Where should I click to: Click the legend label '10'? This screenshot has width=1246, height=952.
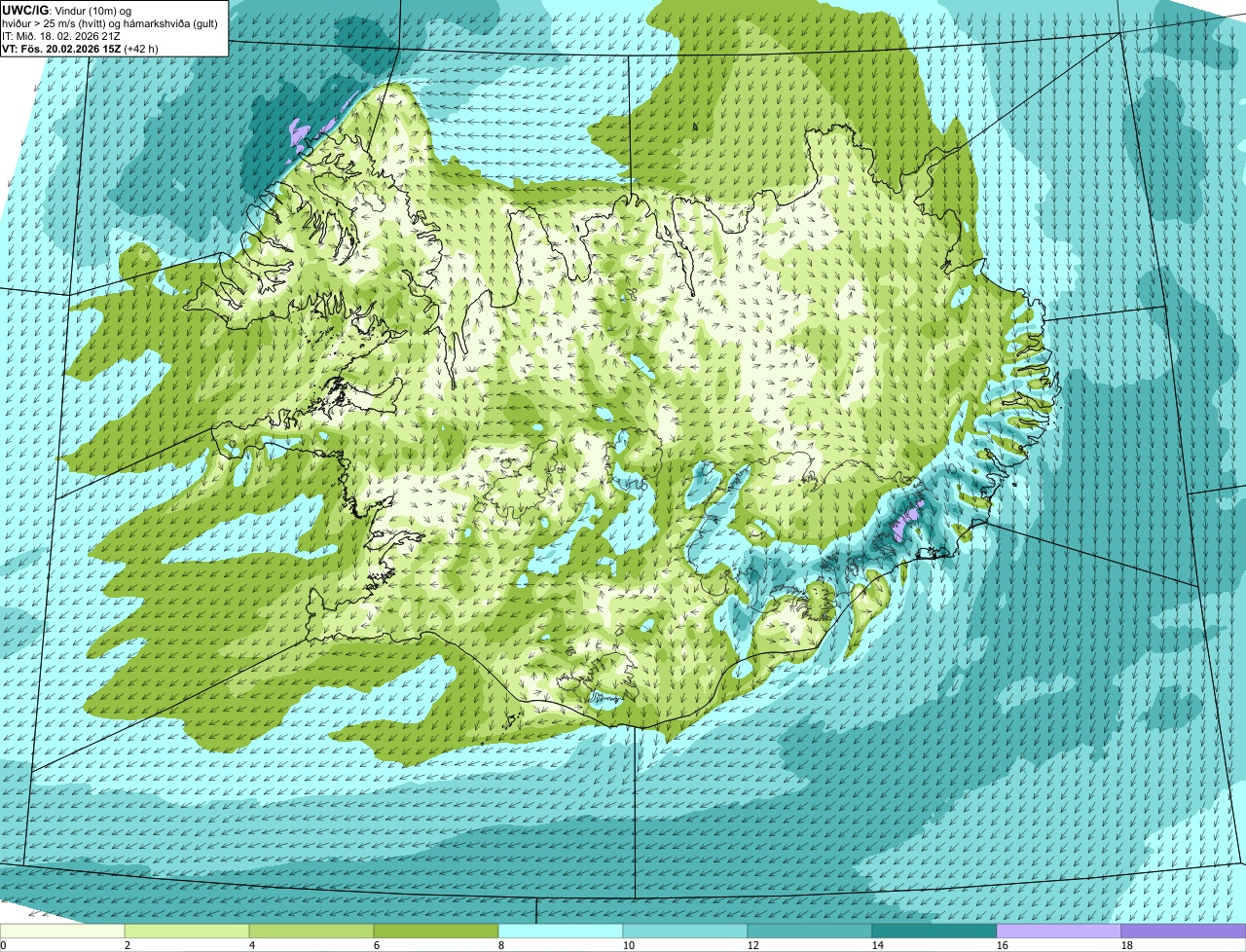(629, 945)
